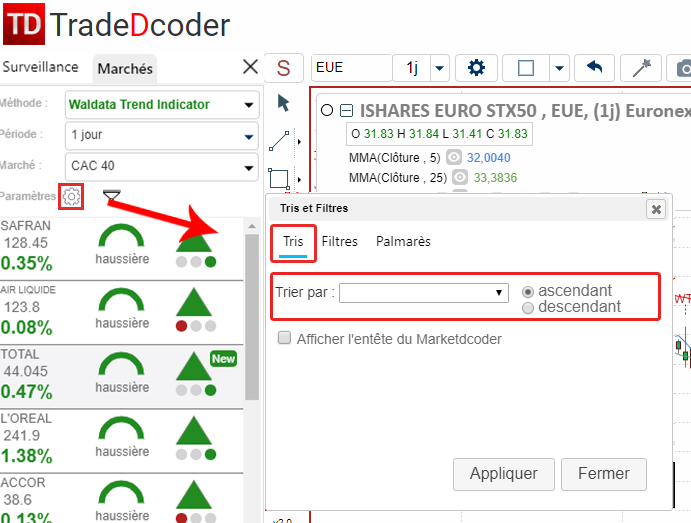Open chart settings gear in toolbar
The height and width of the screenshot is (523, 691).
pos(476,68)
